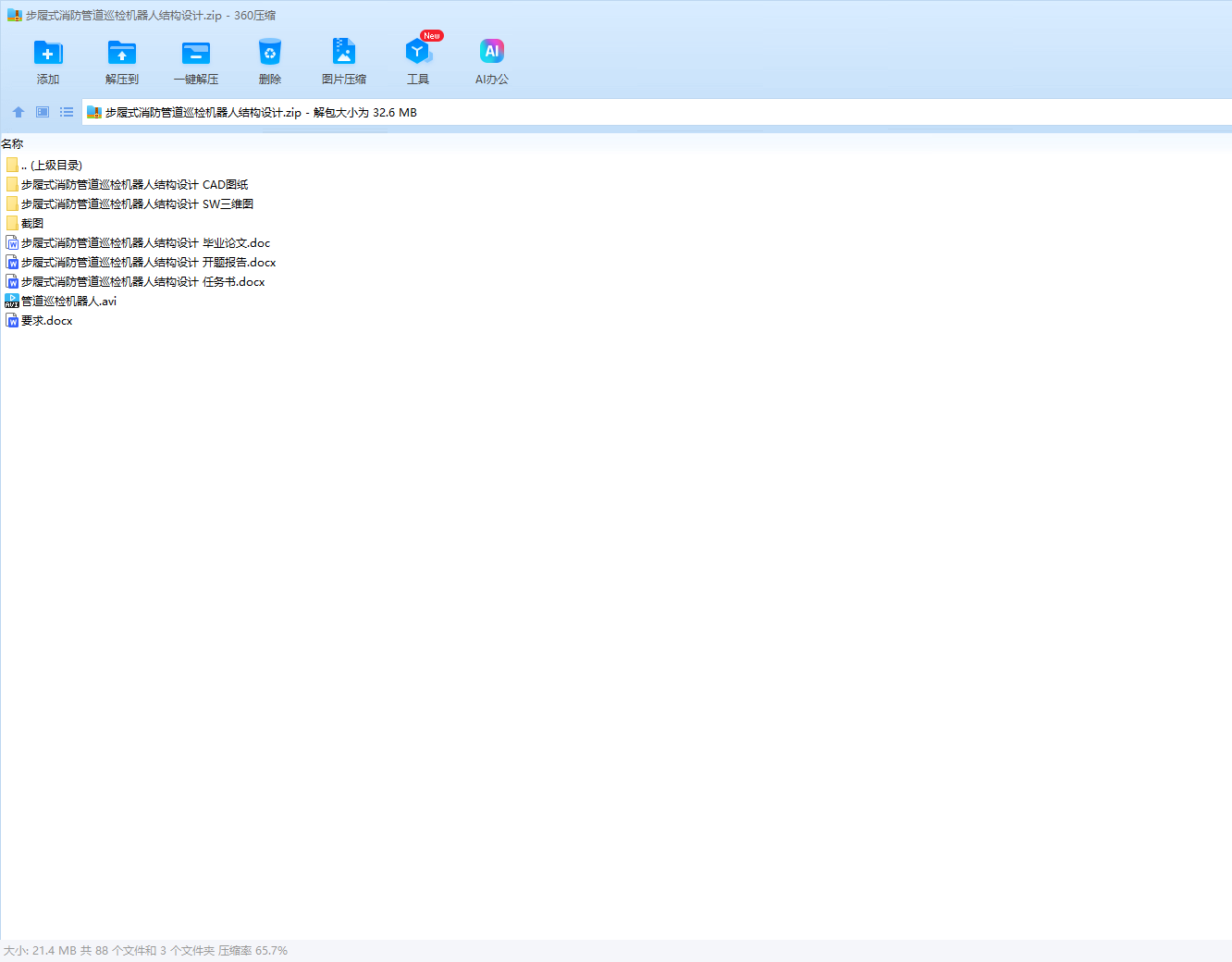
Task: Select the file name '管道巡检机器人.avi'
Action: tap(69, 302)
